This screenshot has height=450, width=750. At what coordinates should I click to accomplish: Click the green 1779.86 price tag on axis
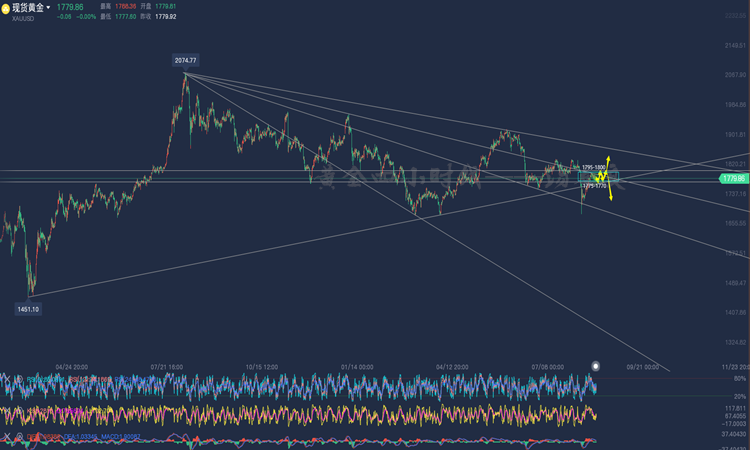pyautogui.click(x=733, y=178)
